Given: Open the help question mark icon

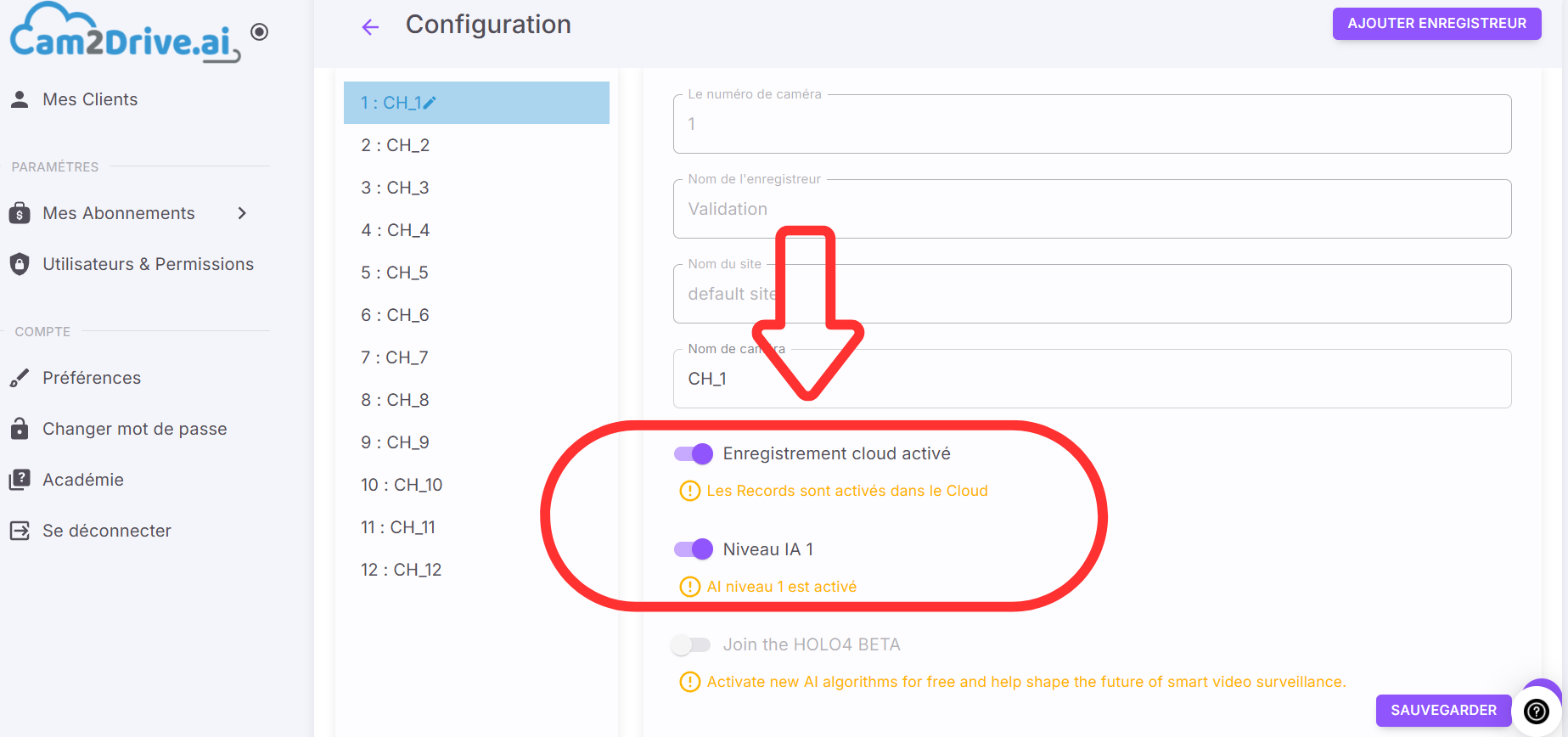Looking at the screenshot, I should (x=1537, y=712).
